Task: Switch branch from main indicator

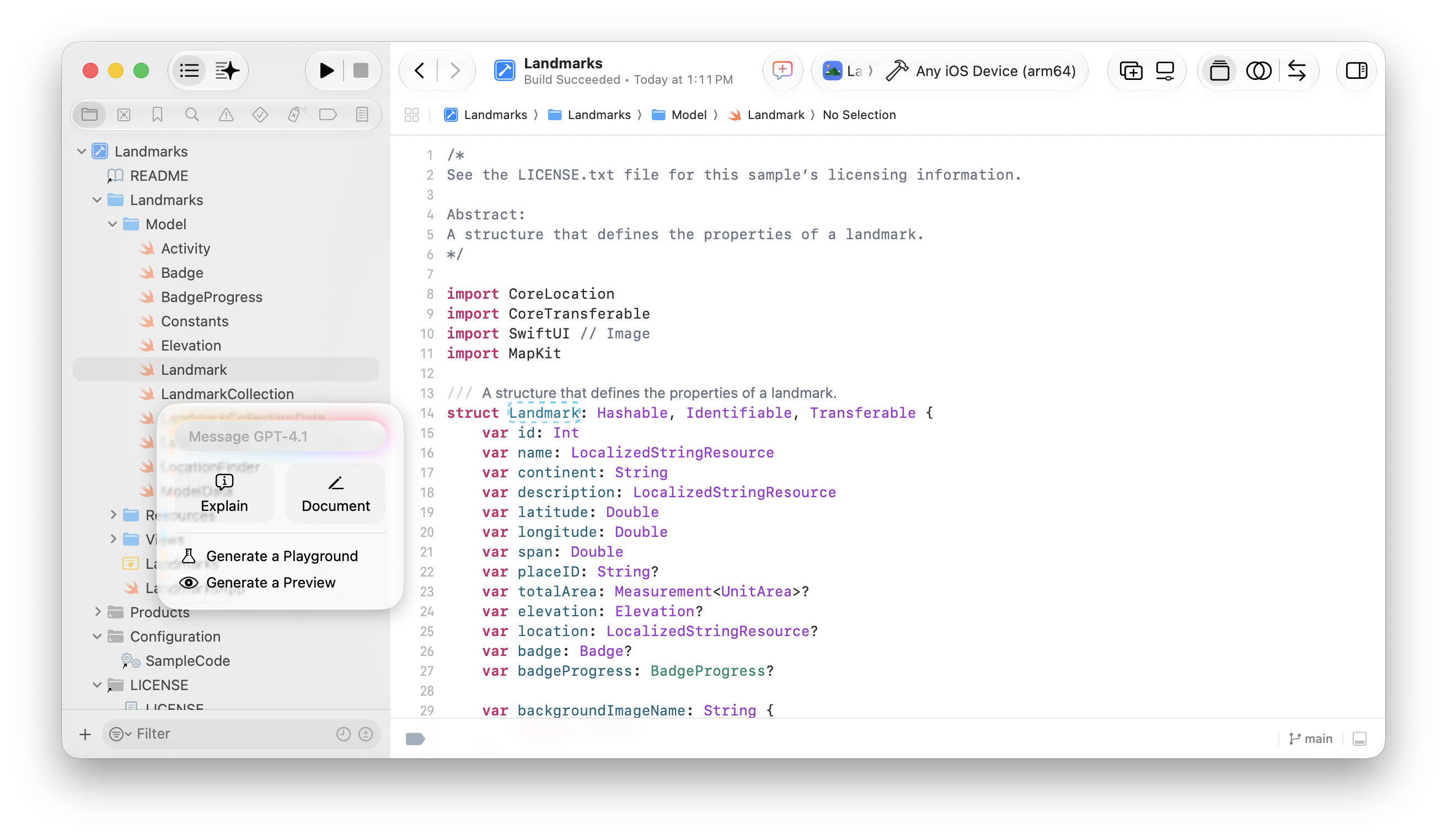Action: 1310,739
